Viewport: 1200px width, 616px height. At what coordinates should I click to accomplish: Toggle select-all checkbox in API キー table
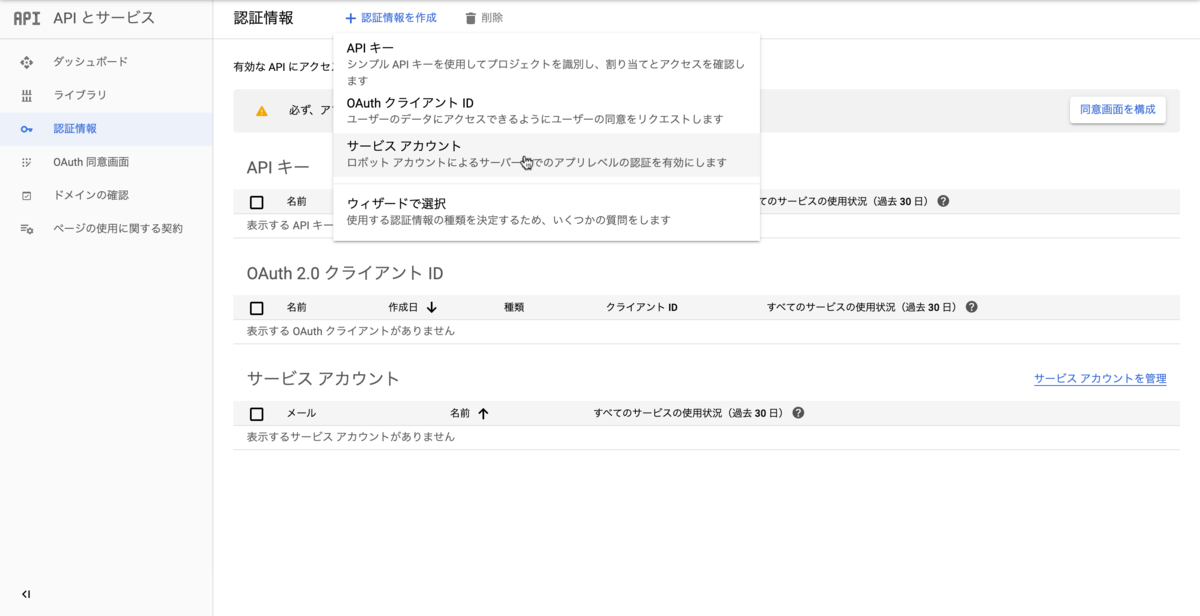click(x=257, y=202)
